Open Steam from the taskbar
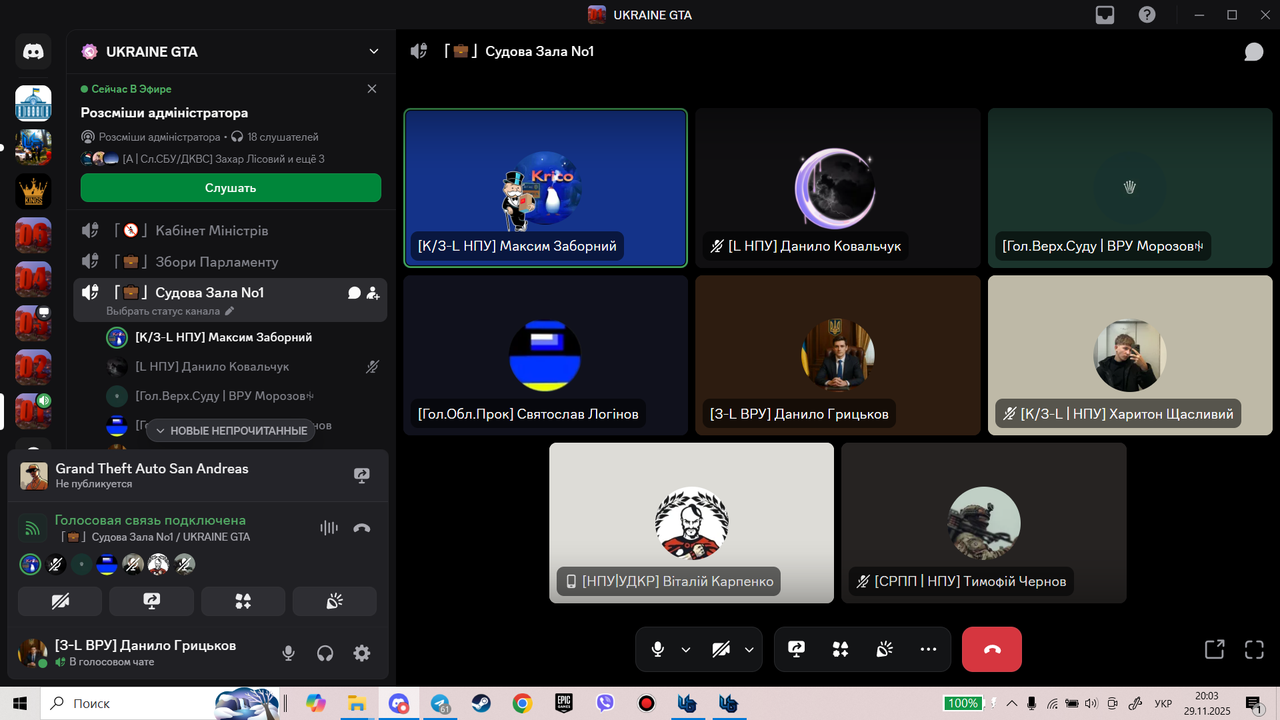Viewport: 1280px width, 720px height. coord(481,704)
